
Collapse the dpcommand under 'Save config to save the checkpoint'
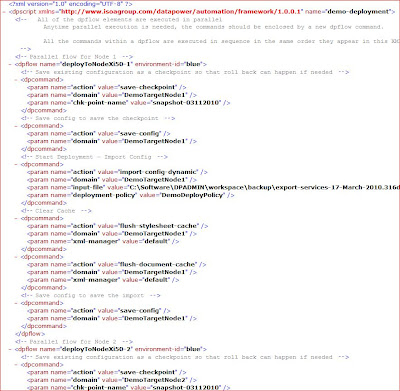(16, 126)
